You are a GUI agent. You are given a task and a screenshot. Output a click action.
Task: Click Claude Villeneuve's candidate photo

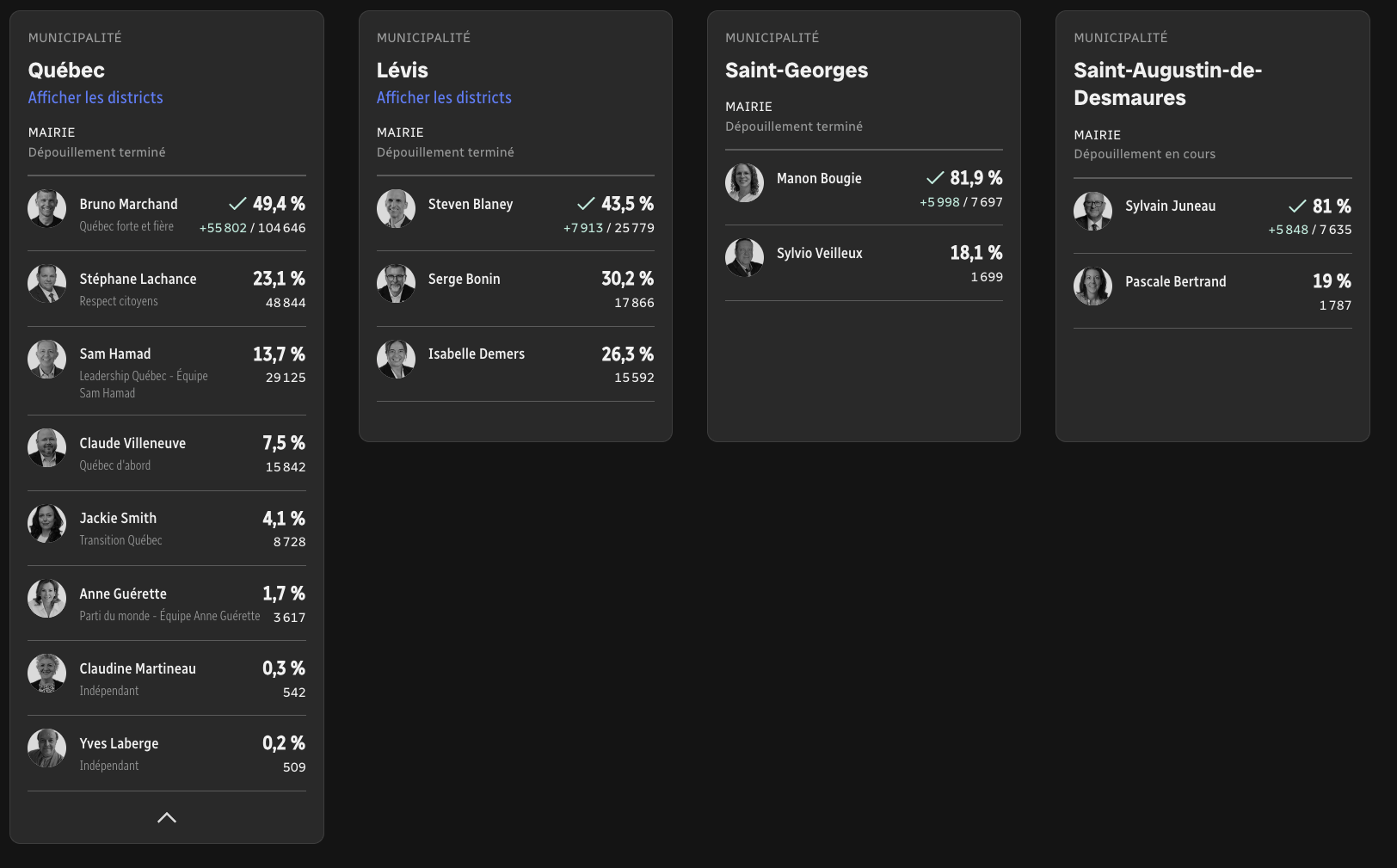click(47, 447)
